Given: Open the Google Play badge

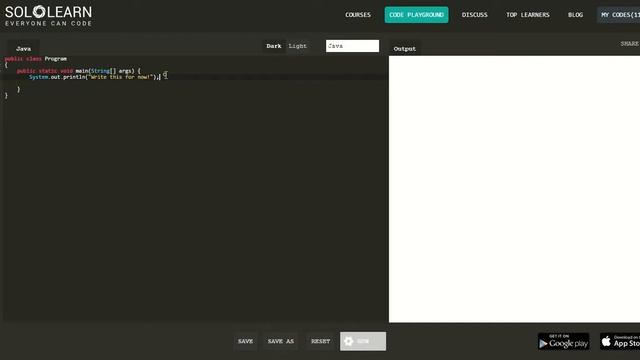Looking at the screenshot, I should pos(563,341).
